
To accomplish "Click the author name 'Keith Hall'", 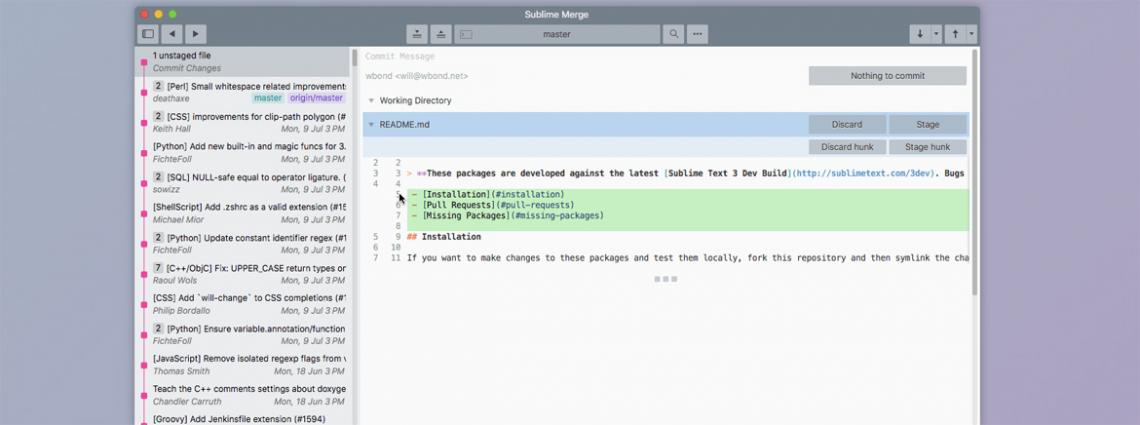I will click(x=172, y=129).
